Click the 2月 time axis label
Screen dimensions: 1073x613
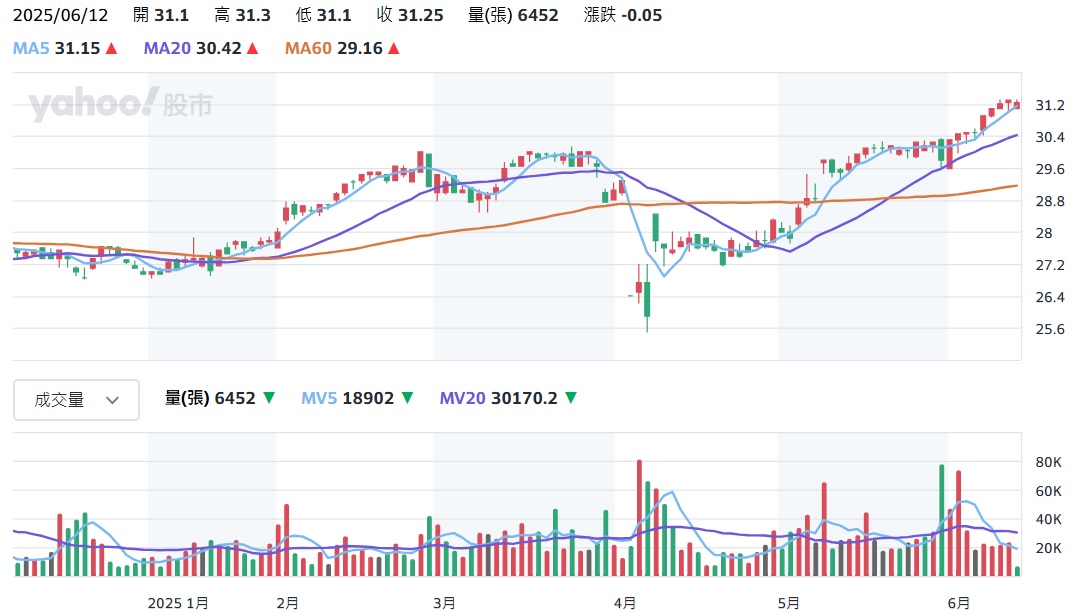point(287,603)
